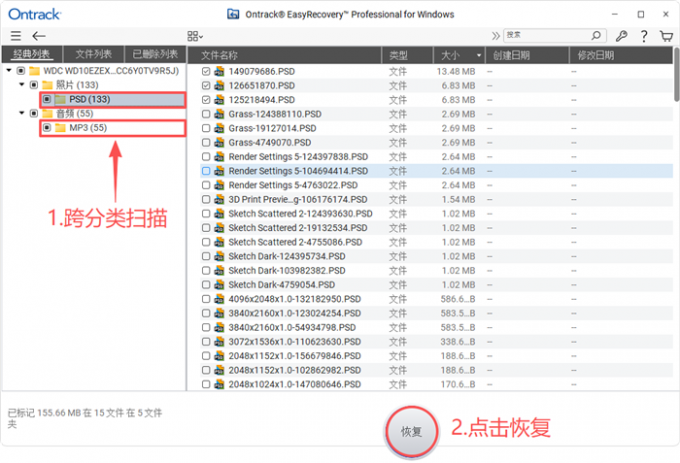Switch to the 已删除列表 tab
Viewport: 680px width, 463px height.
(x=155, y=54)
